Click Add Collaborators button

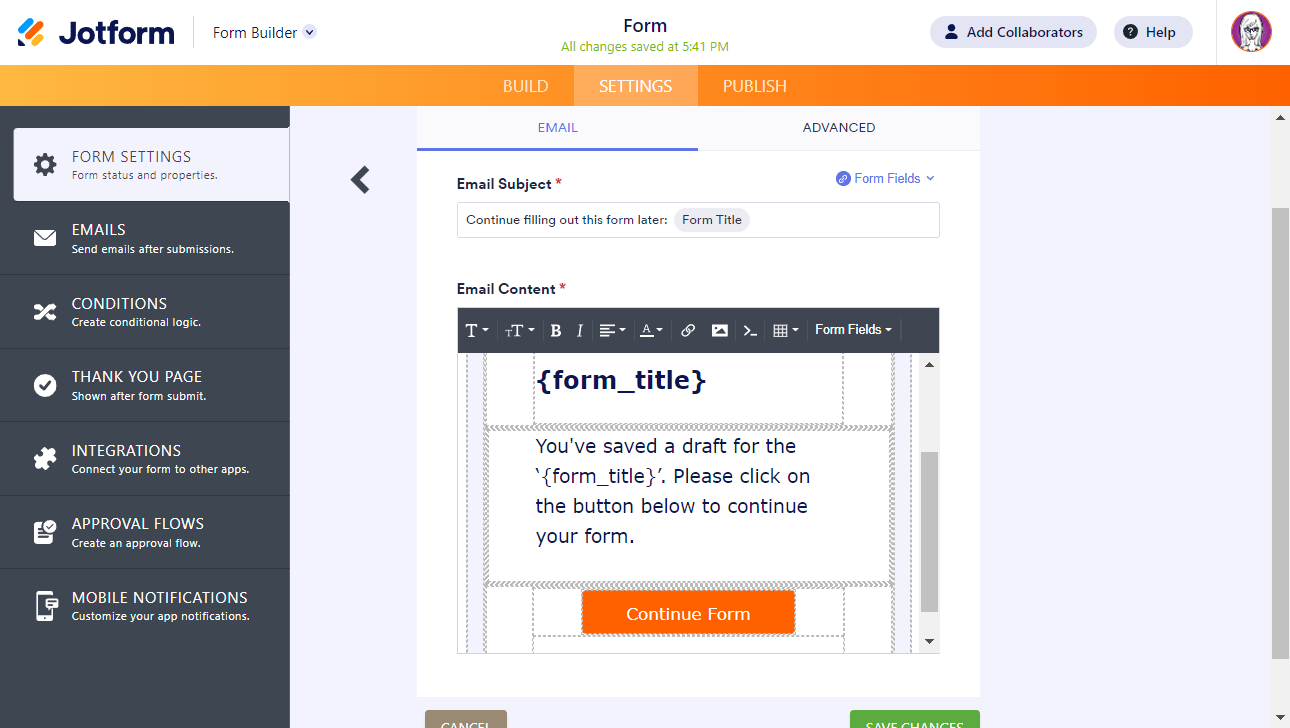tap(1013, 32)
